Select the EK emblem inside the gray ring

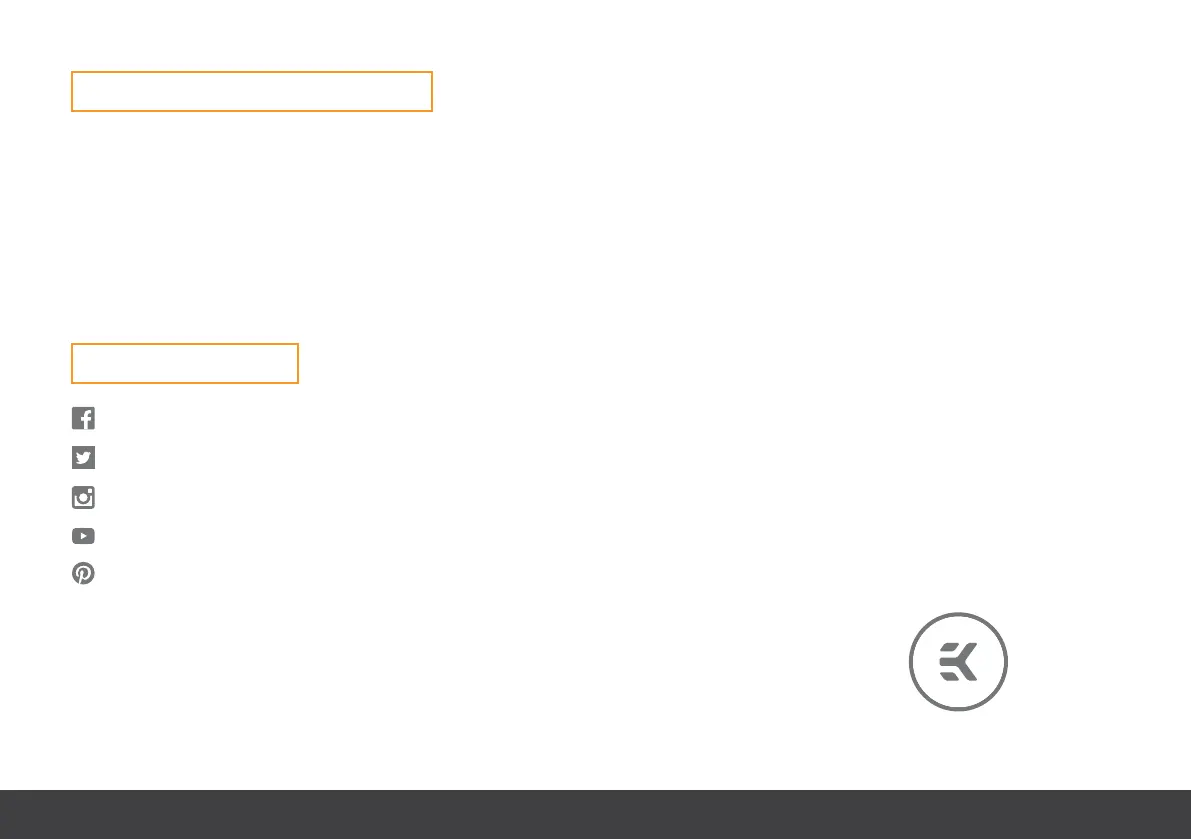[959, 662]
